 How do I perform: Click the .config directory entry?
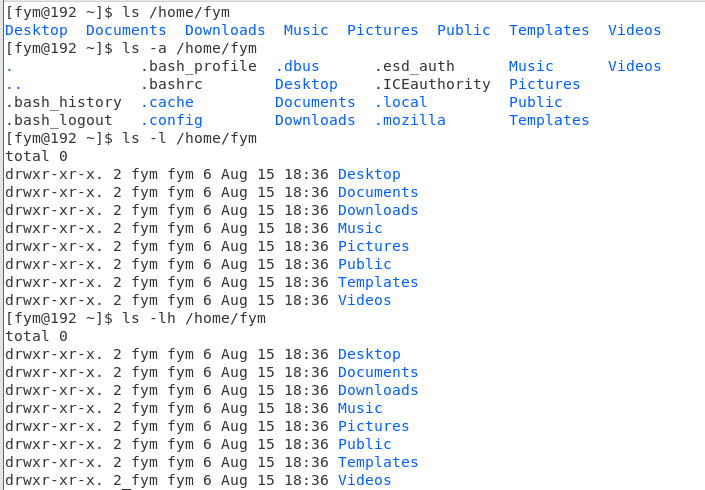tap(171, 121)
